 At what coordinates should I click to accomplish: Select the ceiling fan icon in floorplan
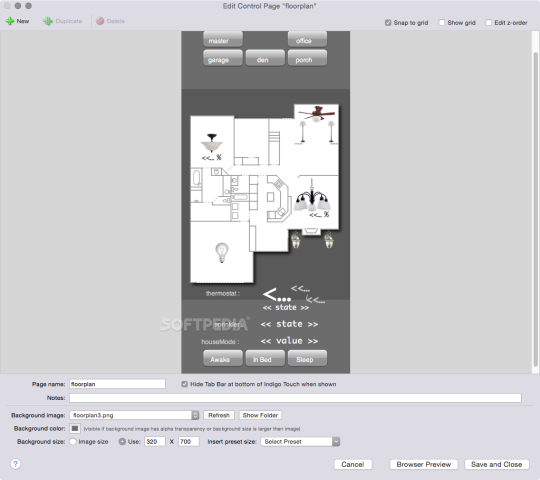click(x=316, y=114)
